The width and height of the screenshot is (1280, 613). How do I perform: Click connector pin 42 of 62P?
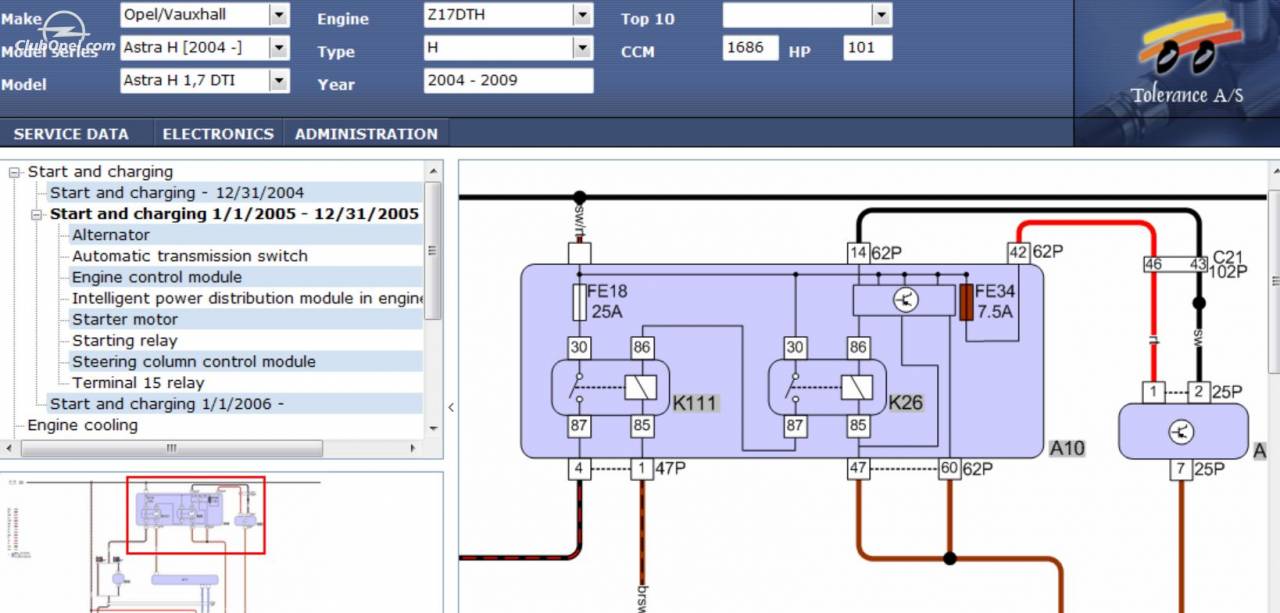tap(1018, 253)
